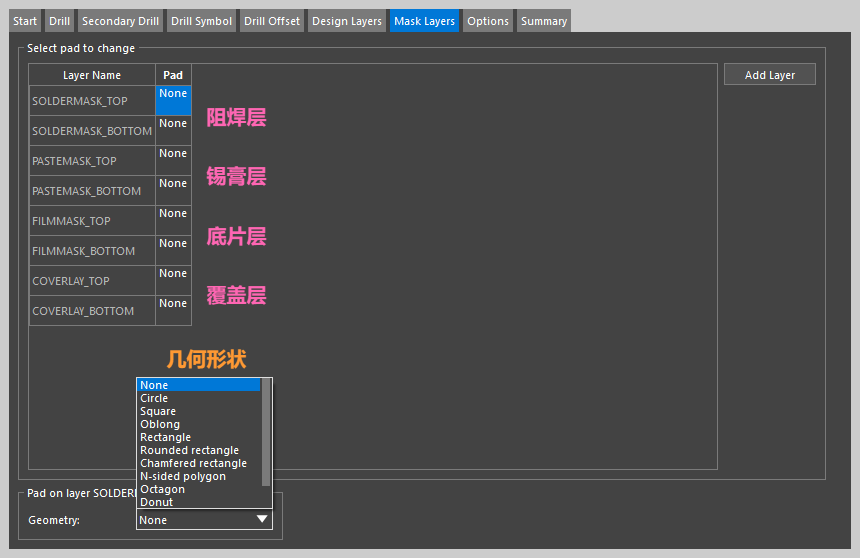Switch to the Drill tab
Screen dimensions: 860x558
[59, 21]
